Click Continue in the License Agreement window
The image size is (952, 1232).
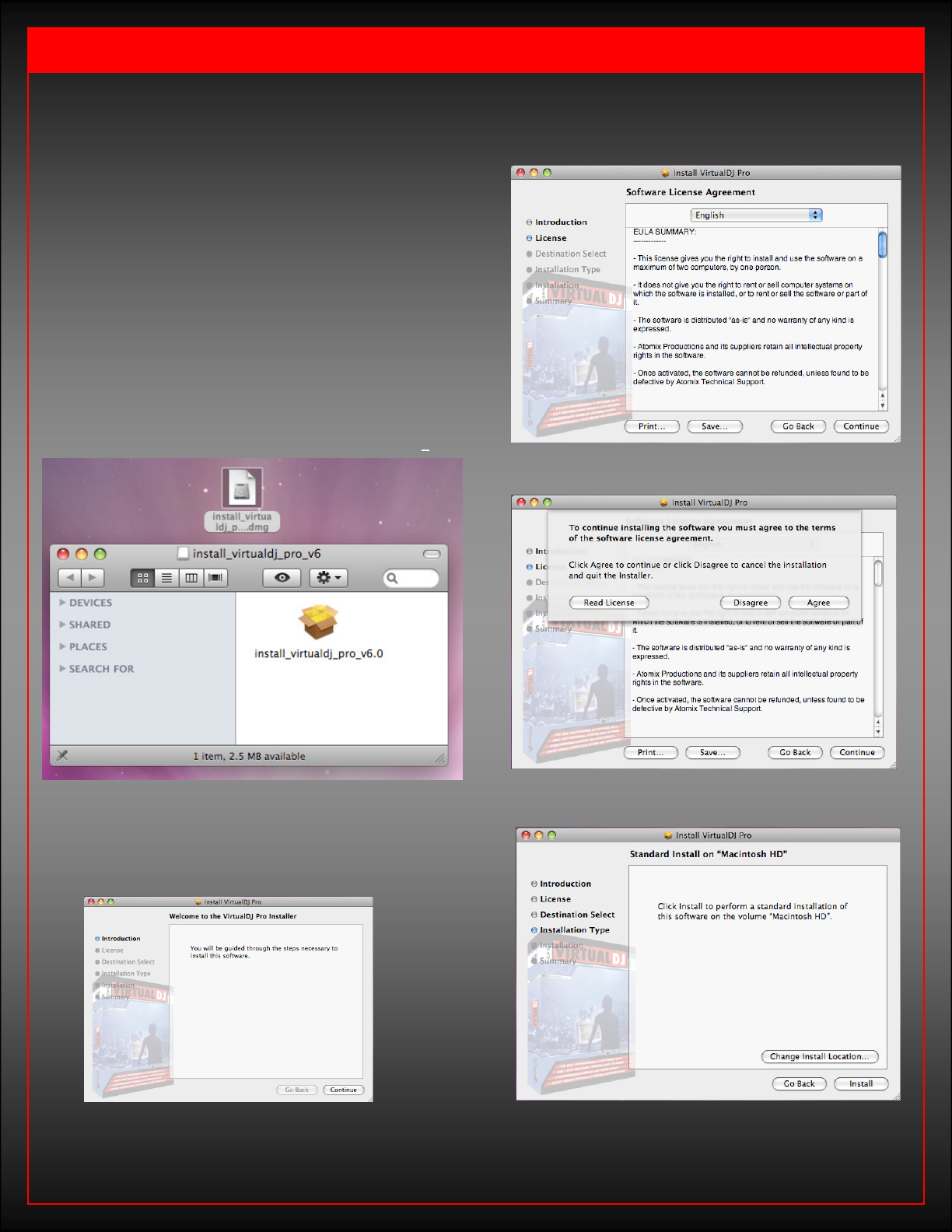click(x=861, y=426)
